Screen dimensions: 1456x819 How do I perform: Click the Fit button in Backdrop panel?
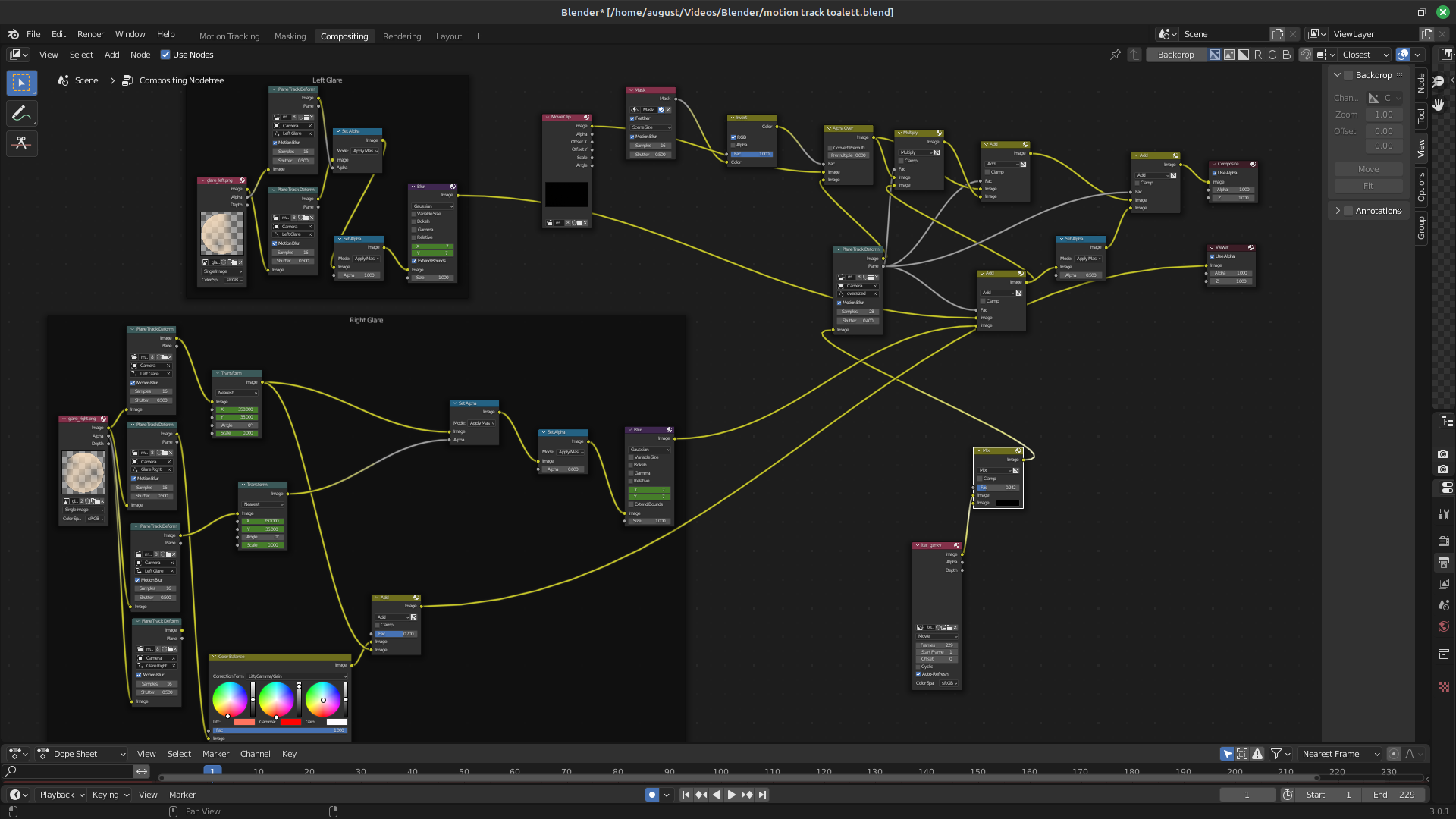pos(1368,186)
